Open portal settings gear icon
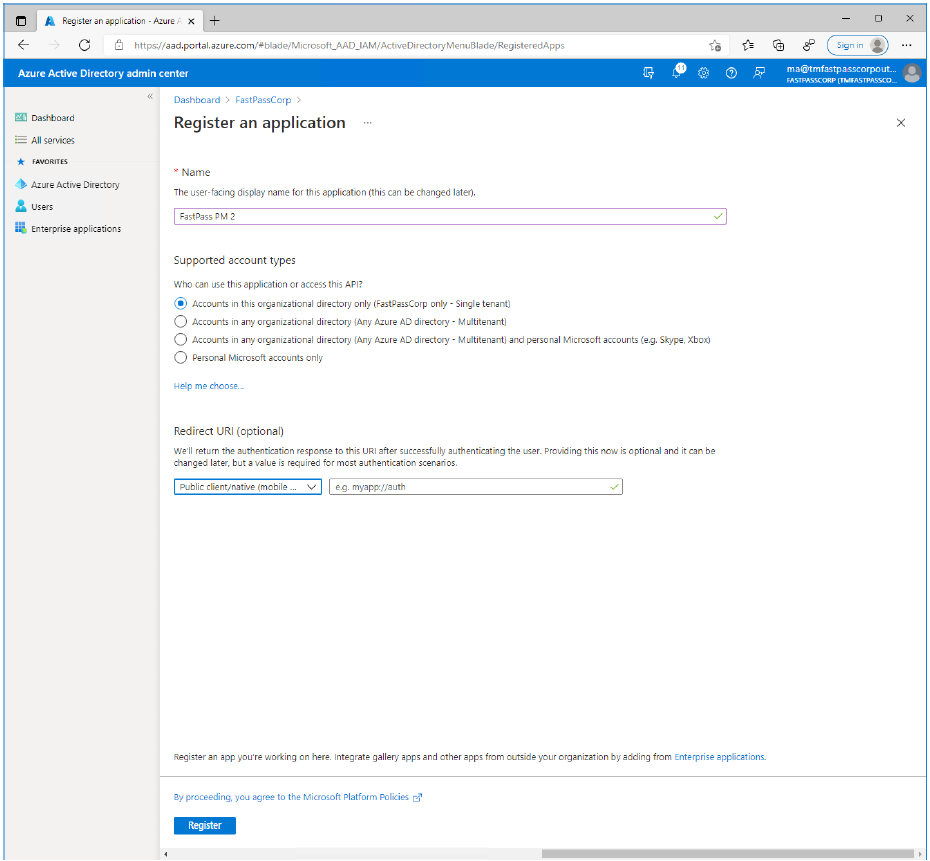The image size is (930, 861). coord(703,73)
